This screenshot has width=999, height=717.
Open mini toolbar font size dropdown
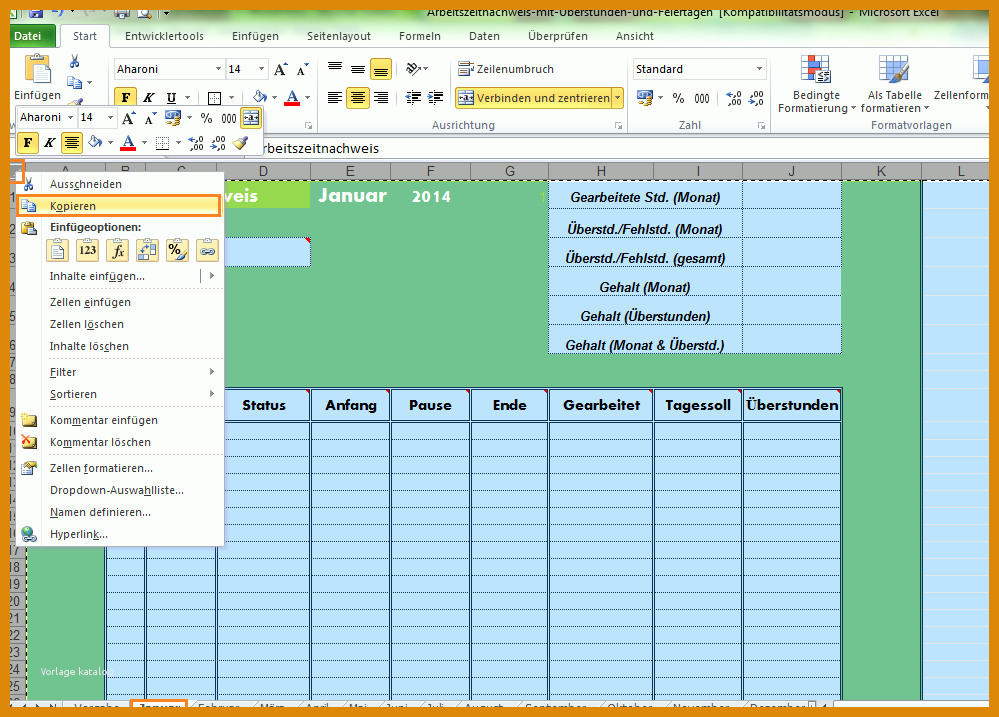110,118
